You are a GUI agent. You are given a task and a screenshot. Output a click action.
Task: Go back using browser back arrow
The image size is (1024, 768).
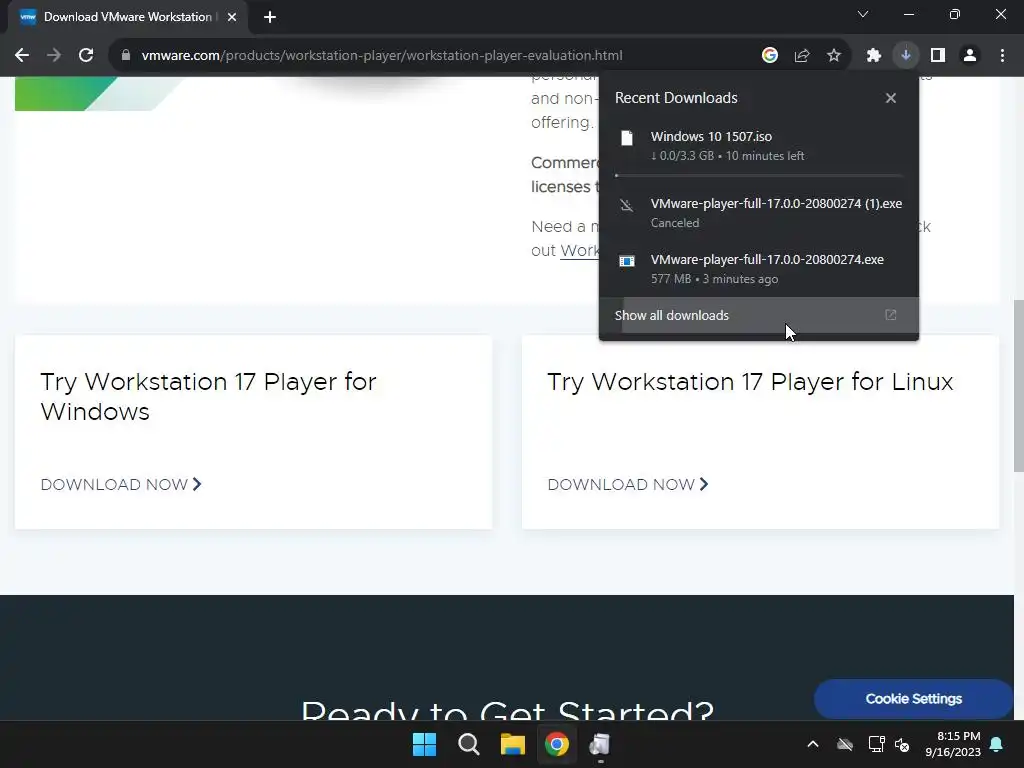(x=22, y=56)
